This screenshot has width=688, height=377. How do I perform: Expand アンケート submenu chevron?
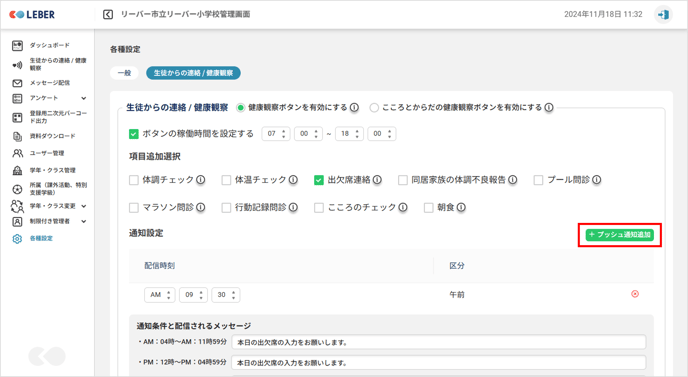[x=84, y=98]
